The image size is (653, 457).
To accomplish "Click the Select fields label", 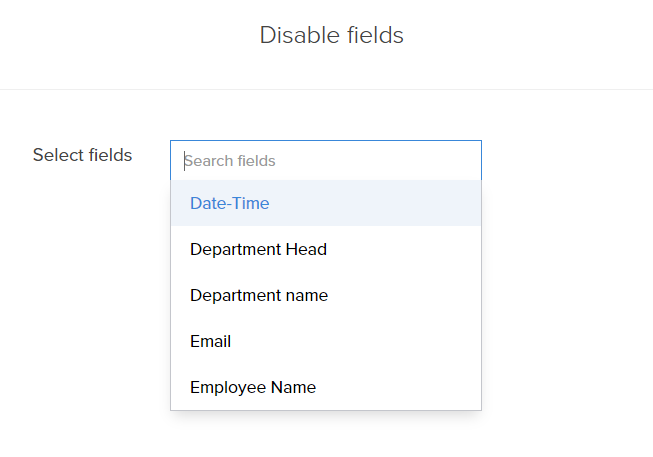I will click(82, 155).
